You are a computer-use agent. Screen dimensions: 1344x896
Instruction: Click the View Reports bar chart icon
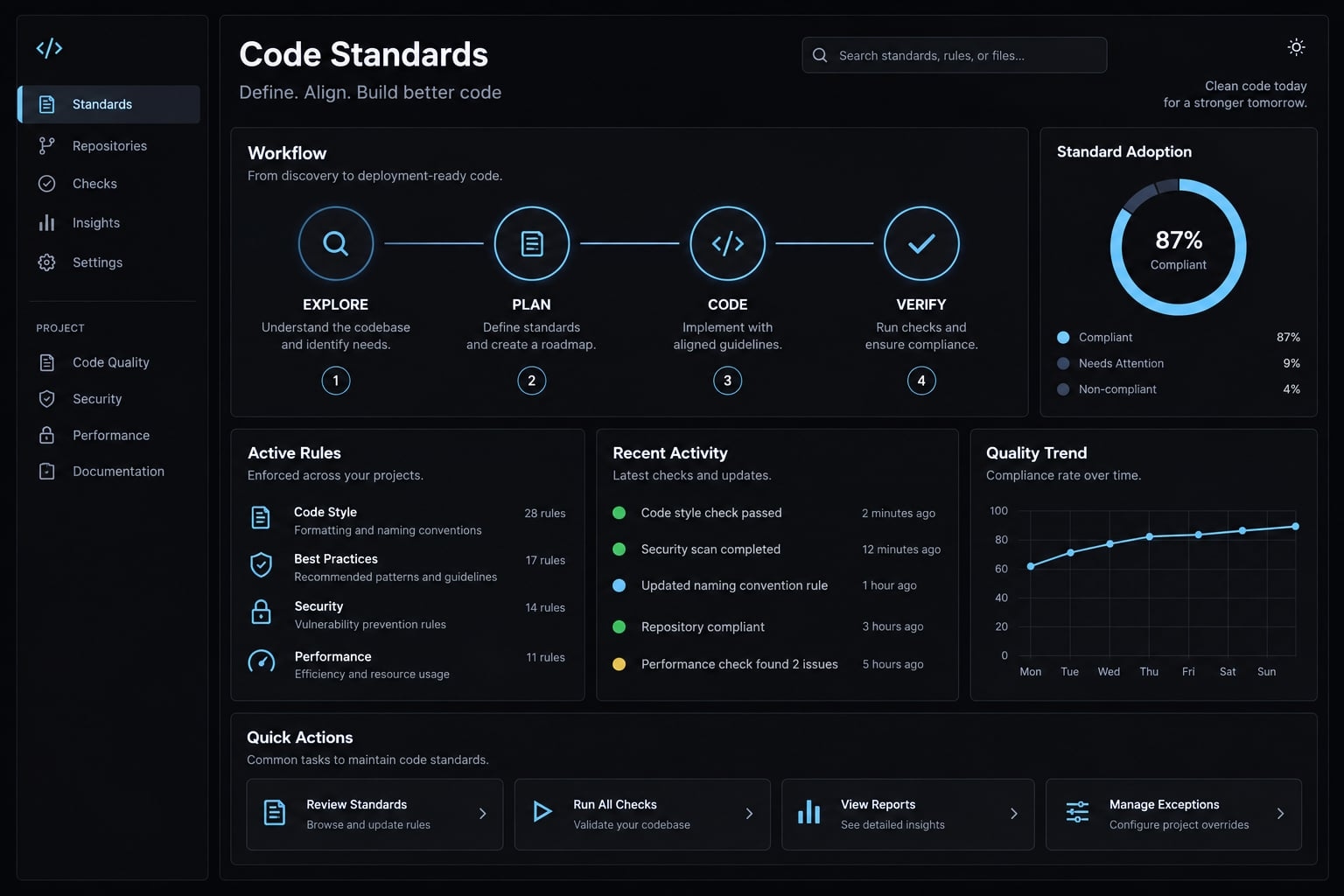[809, 812]
